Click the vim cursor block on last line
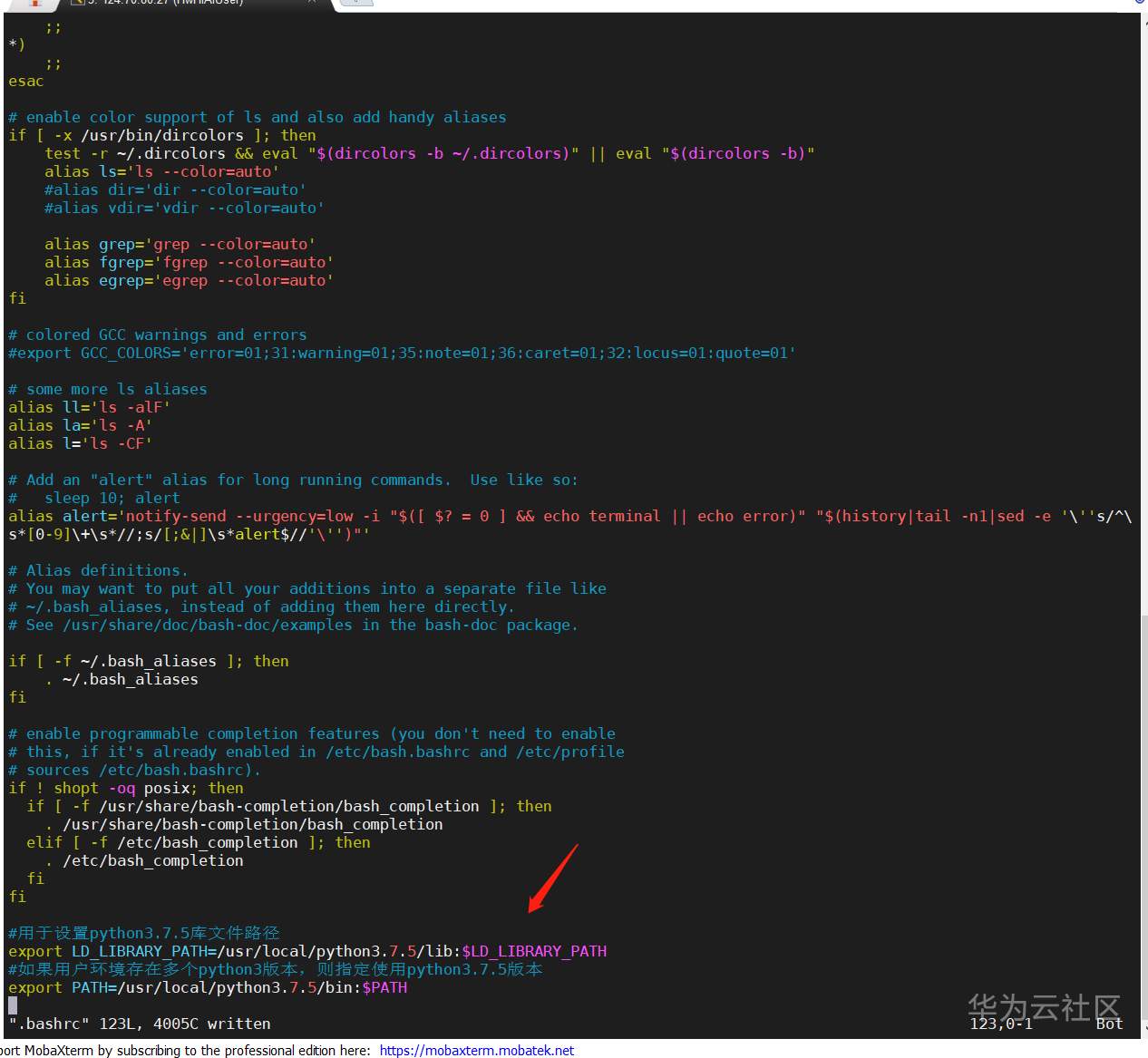 coord(13,1005)
